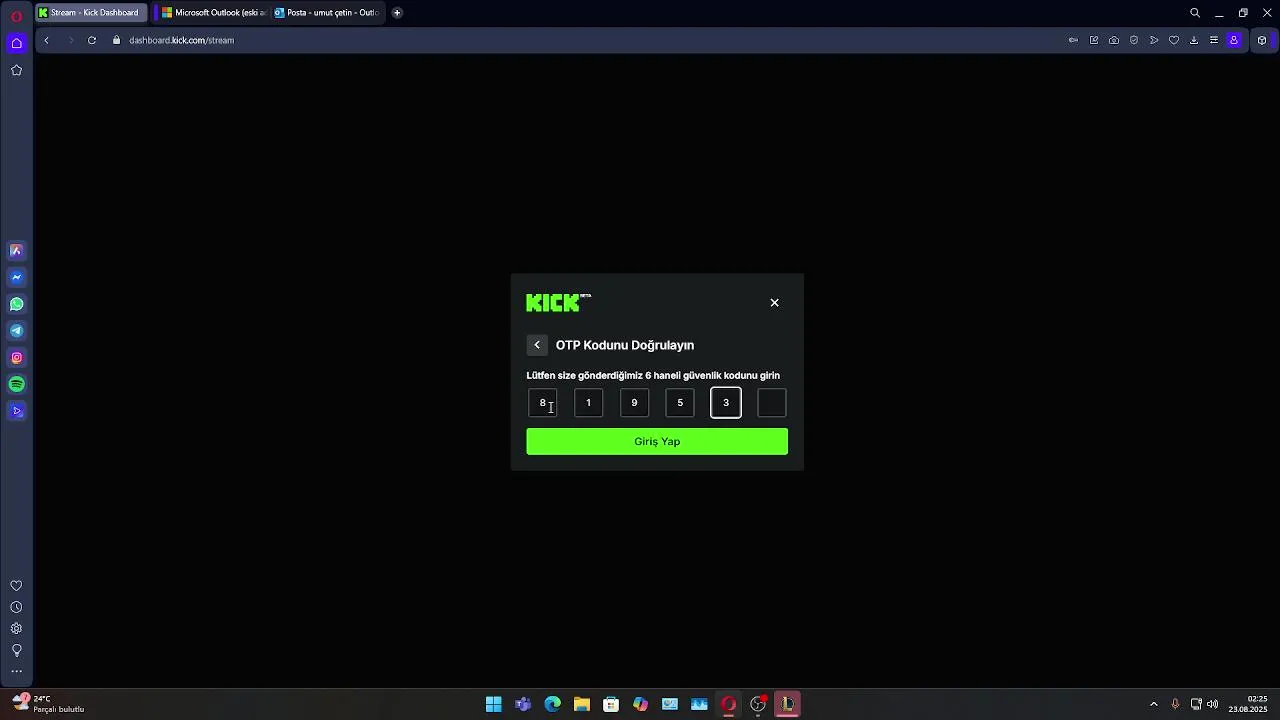Select the third OTP digit box containing 9

[634, 403]
